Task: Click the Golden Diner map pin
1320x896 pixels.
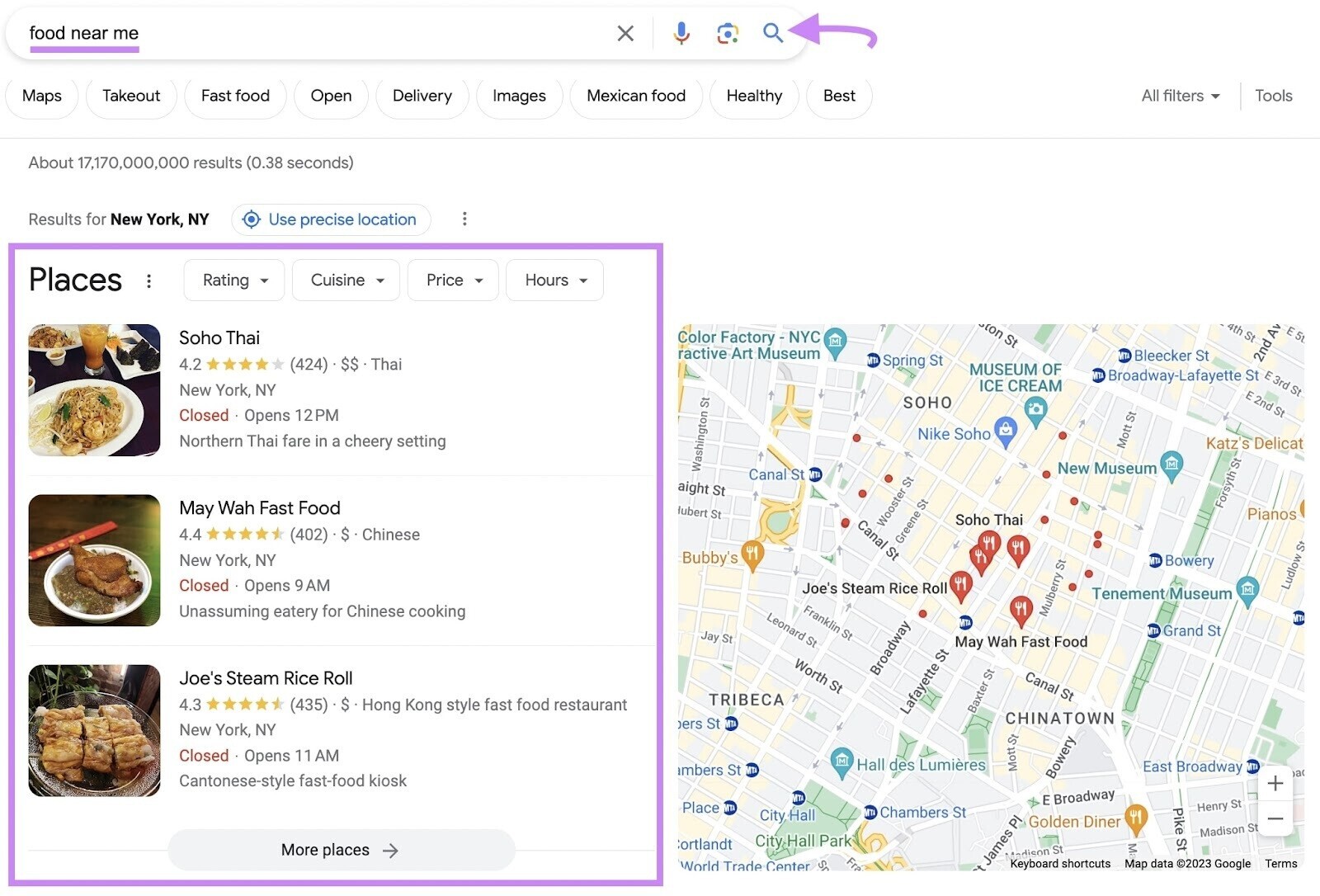Action: point(1136,817)
